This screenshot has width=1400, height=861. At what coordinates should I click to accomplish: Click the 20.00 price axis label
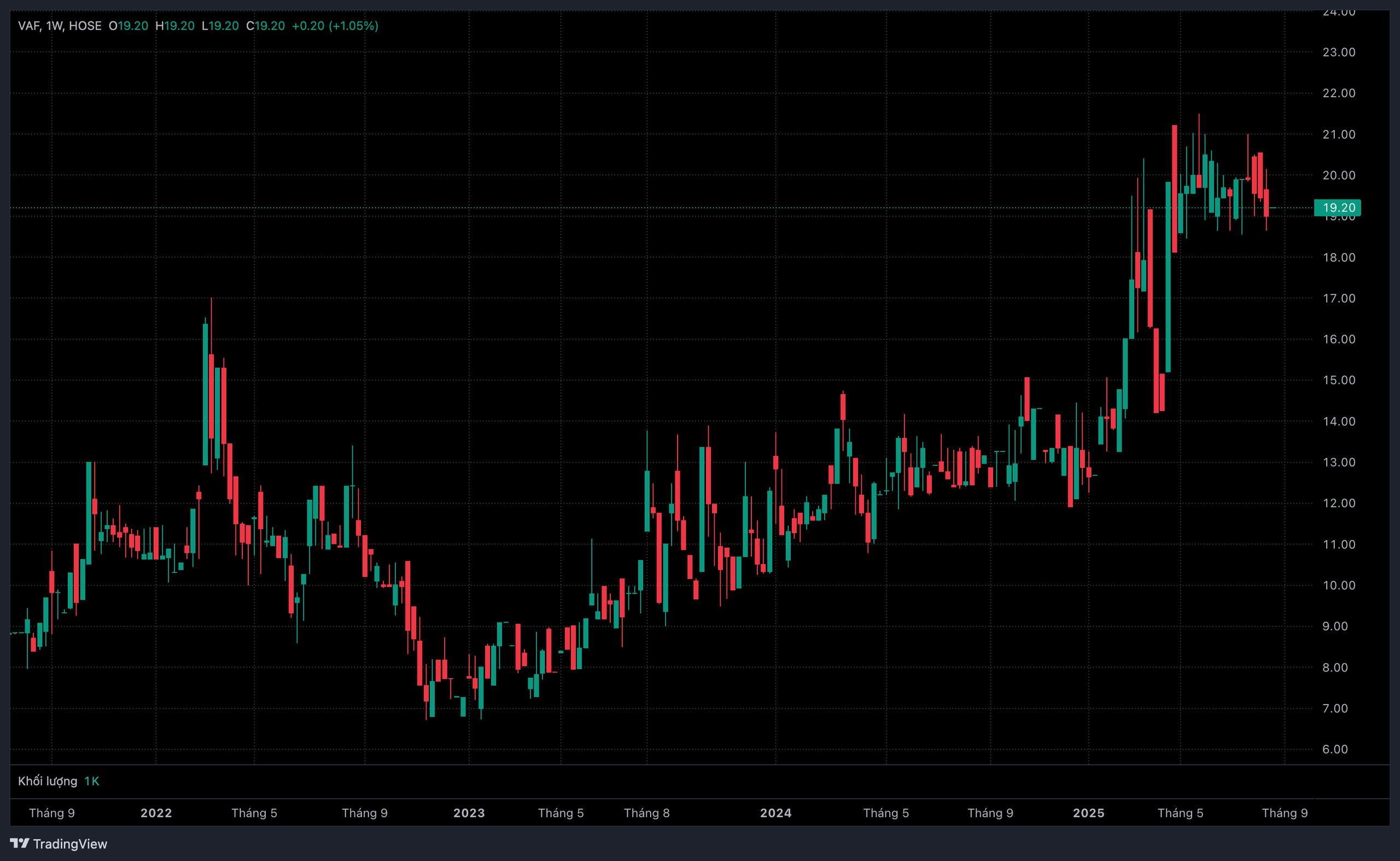(x=1339, y=175)
